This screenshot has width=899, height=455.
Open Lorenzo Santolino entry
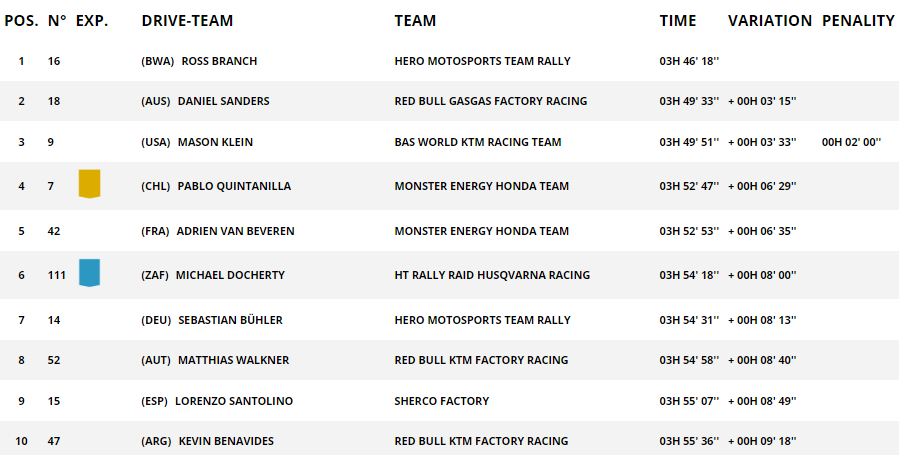click(x=234, y=401)
